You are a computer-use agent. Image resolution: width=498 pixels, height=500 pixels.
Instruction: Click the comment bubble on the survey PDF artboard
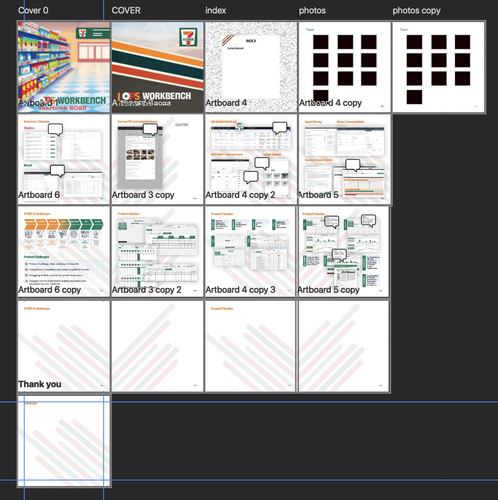point(150,129)
